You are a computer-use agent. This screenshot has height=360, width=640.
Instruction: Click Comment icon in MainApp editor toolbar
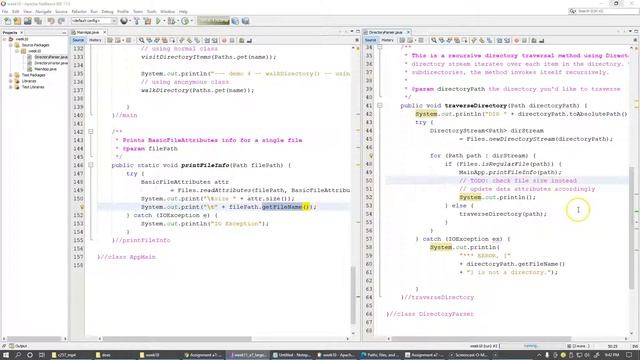point(242,40)
